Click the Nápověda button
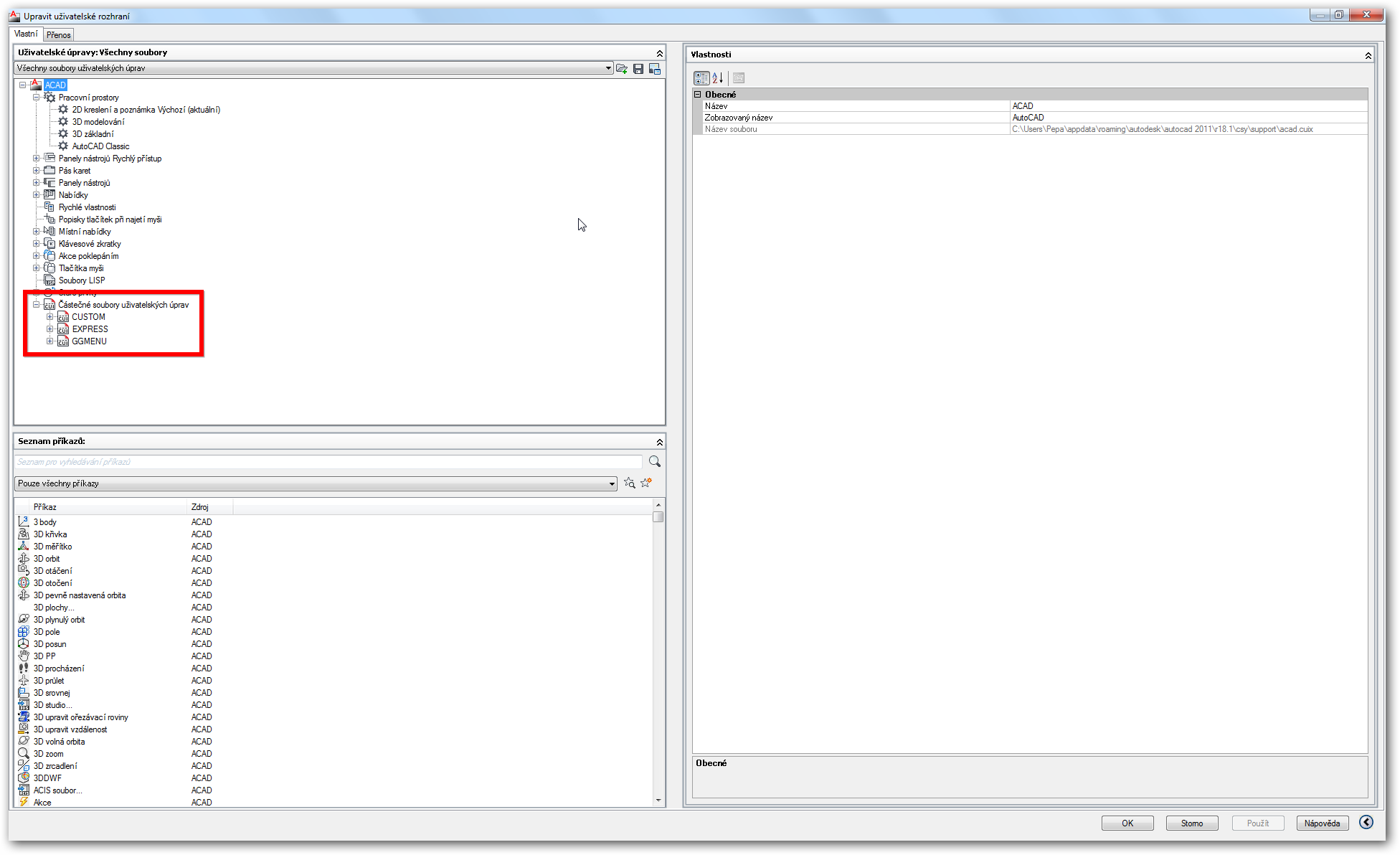Image resolution: width=1400 pixels, height=855 pixels. click(1323, 823)
